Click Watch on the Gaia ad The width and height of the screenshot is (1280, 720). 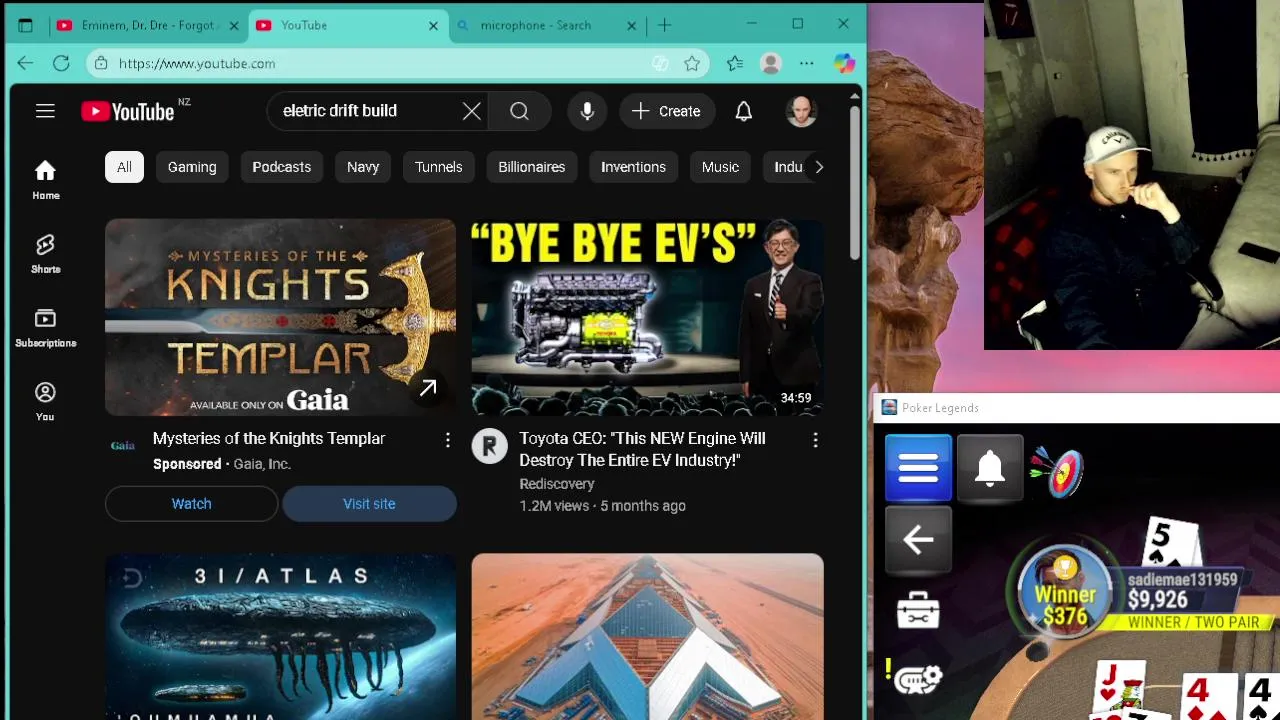tap(191, 504)
